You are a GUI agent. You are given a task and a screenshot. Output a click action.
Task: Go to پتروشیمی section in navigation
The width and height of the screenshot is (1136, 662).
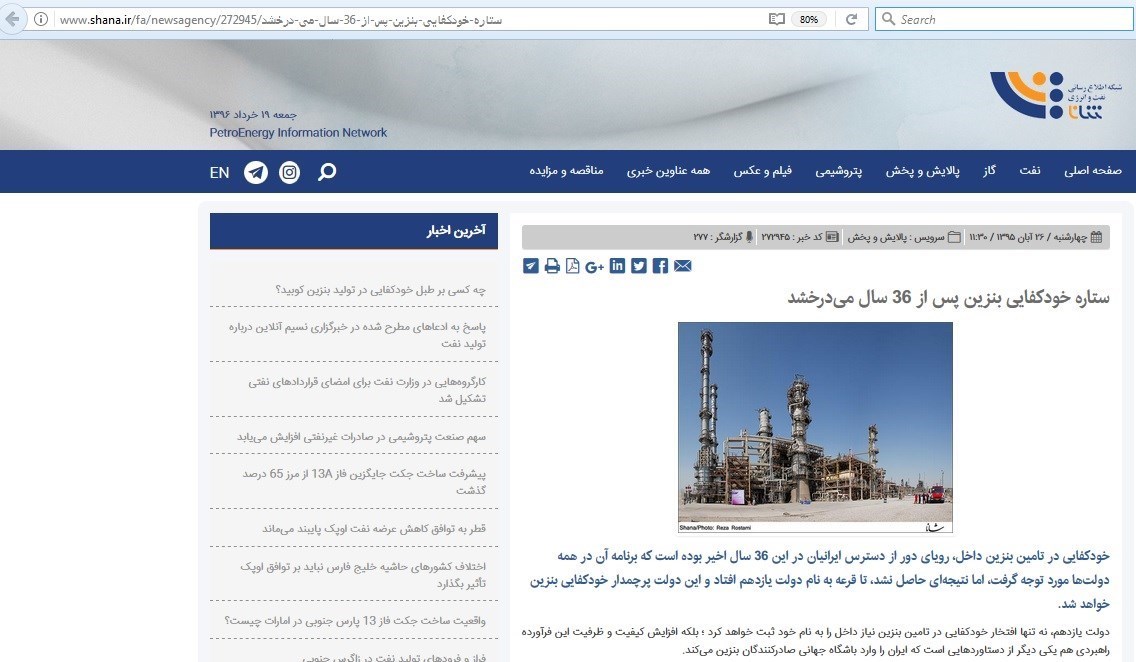(839, 171)
